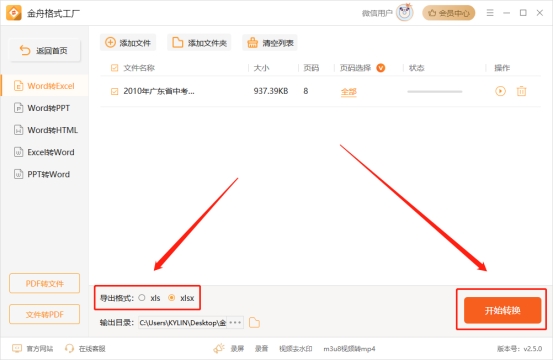Image resolution: width=554 pixels, height=360 pixels.
Task: Choose the xls export format radio
Action: pos(142,298)
